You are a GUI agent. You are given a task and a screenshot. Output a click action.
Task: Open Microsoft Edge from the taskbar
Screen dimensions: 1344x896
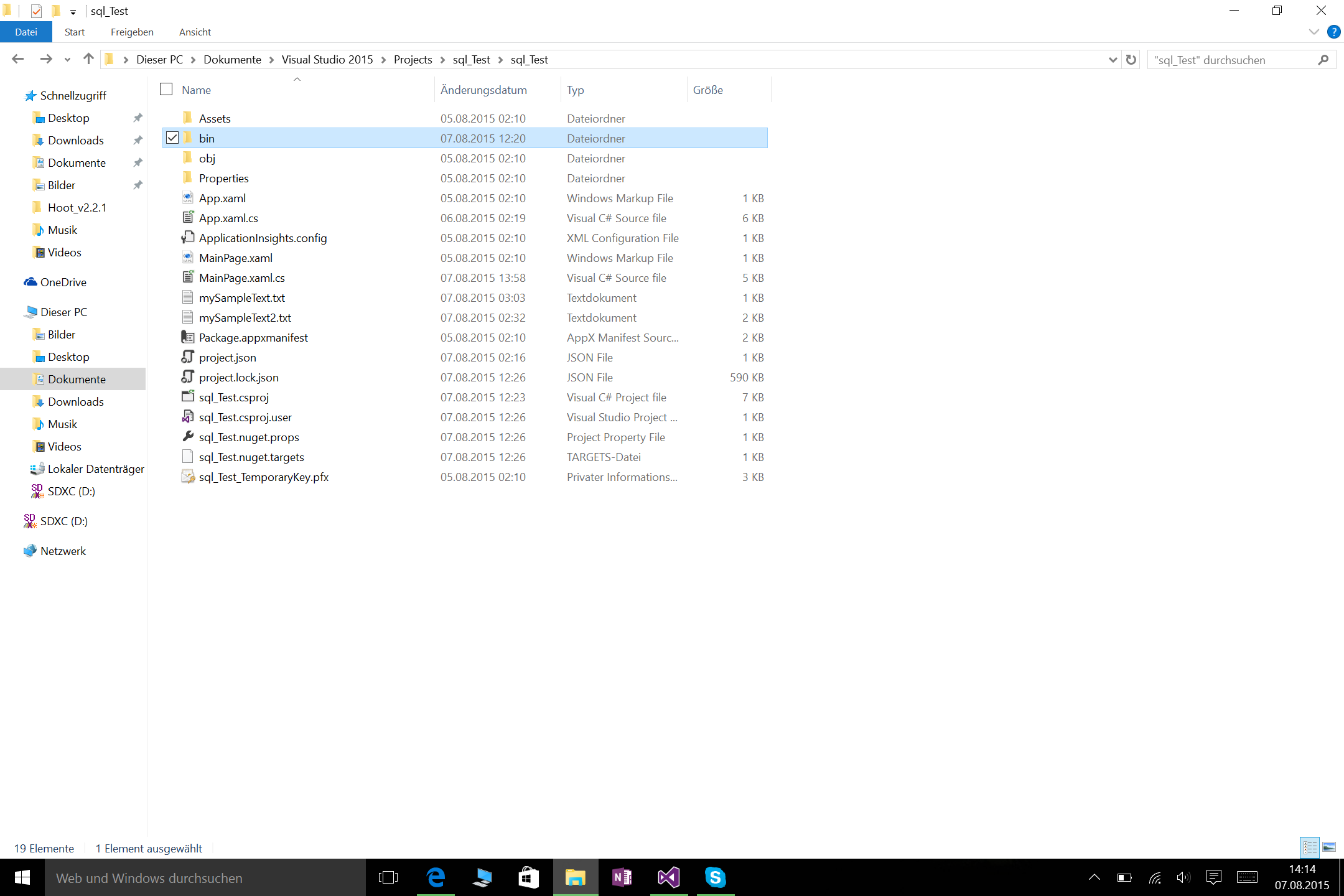click(x=436, y=877)
